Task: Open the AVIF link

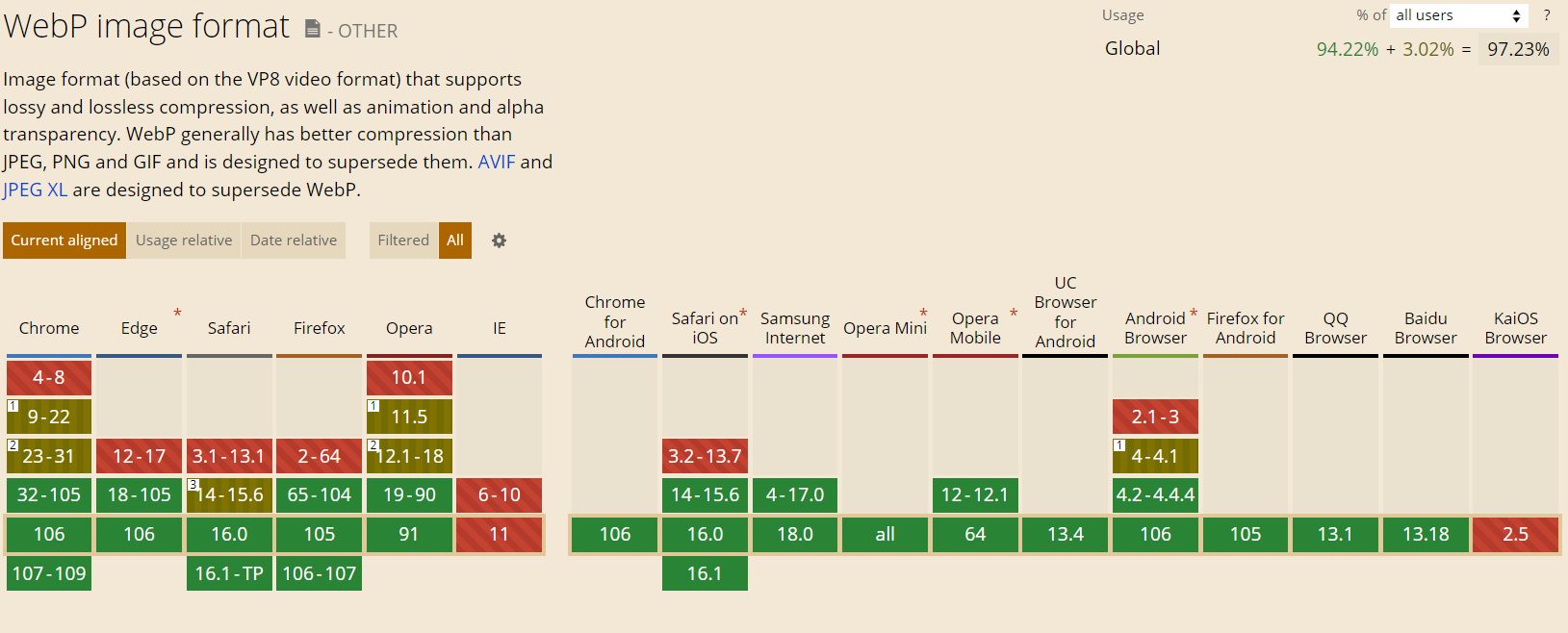Action: click(x=497, y=162)
